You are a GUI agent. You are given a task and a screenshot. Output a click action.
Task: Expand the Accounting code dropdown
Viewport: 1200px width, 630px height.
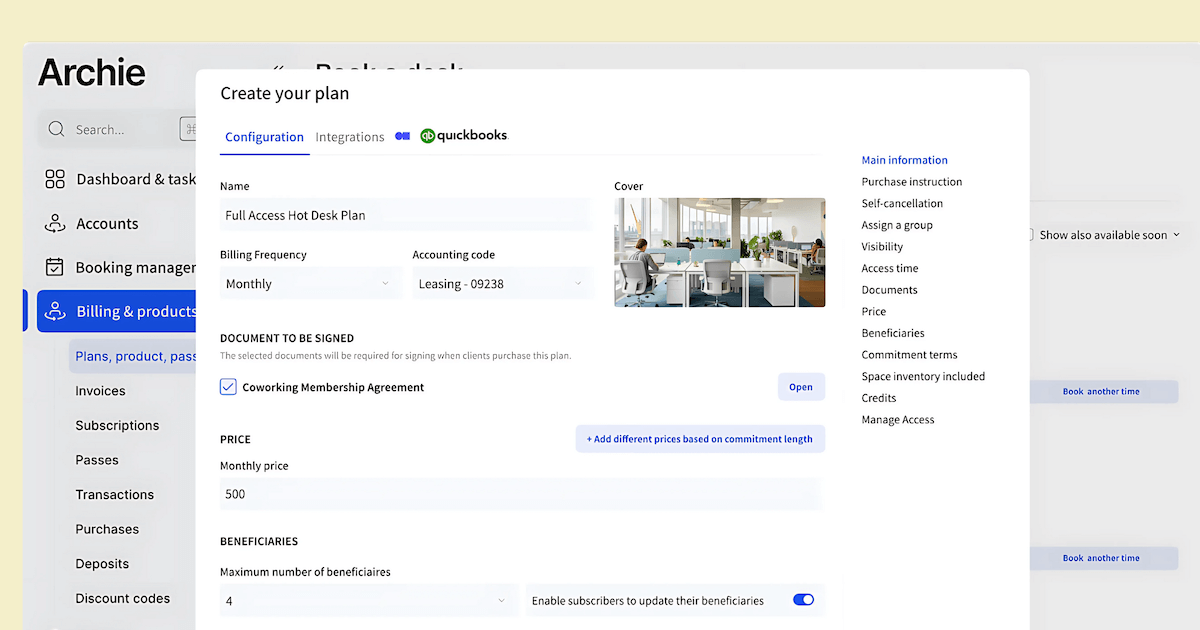[500, 284]
